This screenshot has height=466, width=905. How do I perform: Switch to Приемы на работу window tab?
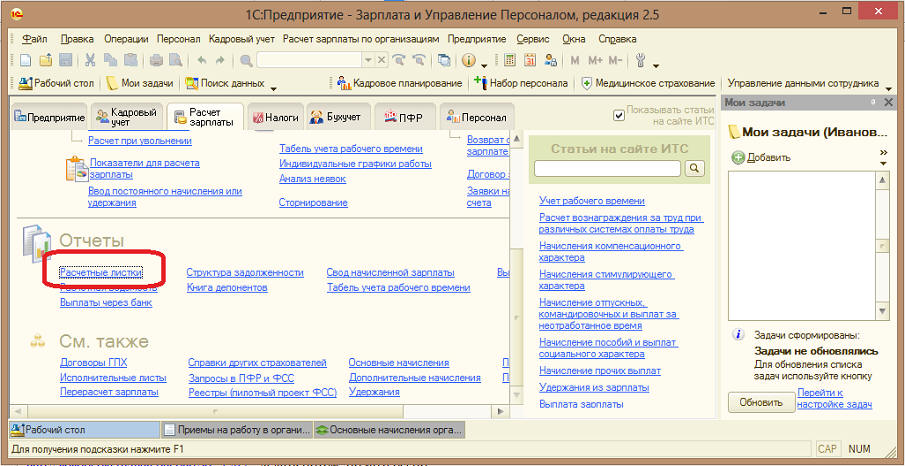(x=237, y=430)
